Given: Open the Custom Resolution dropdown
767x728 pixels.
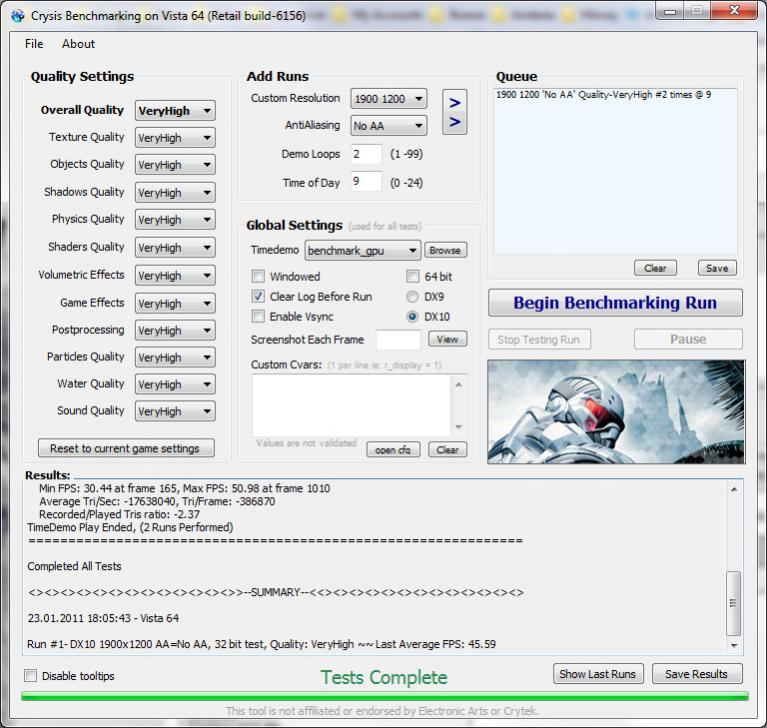Looking at the screenshot, I should [388, 99].
